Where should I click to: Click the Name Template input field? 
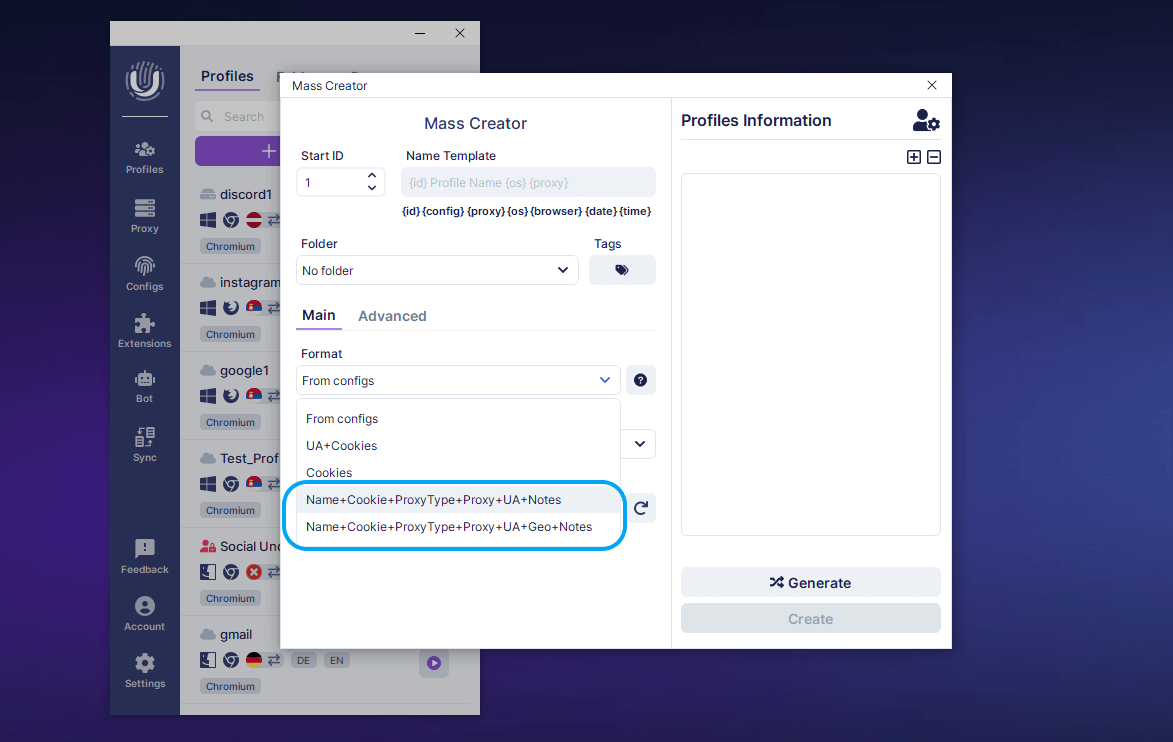(x=528, y=182)
